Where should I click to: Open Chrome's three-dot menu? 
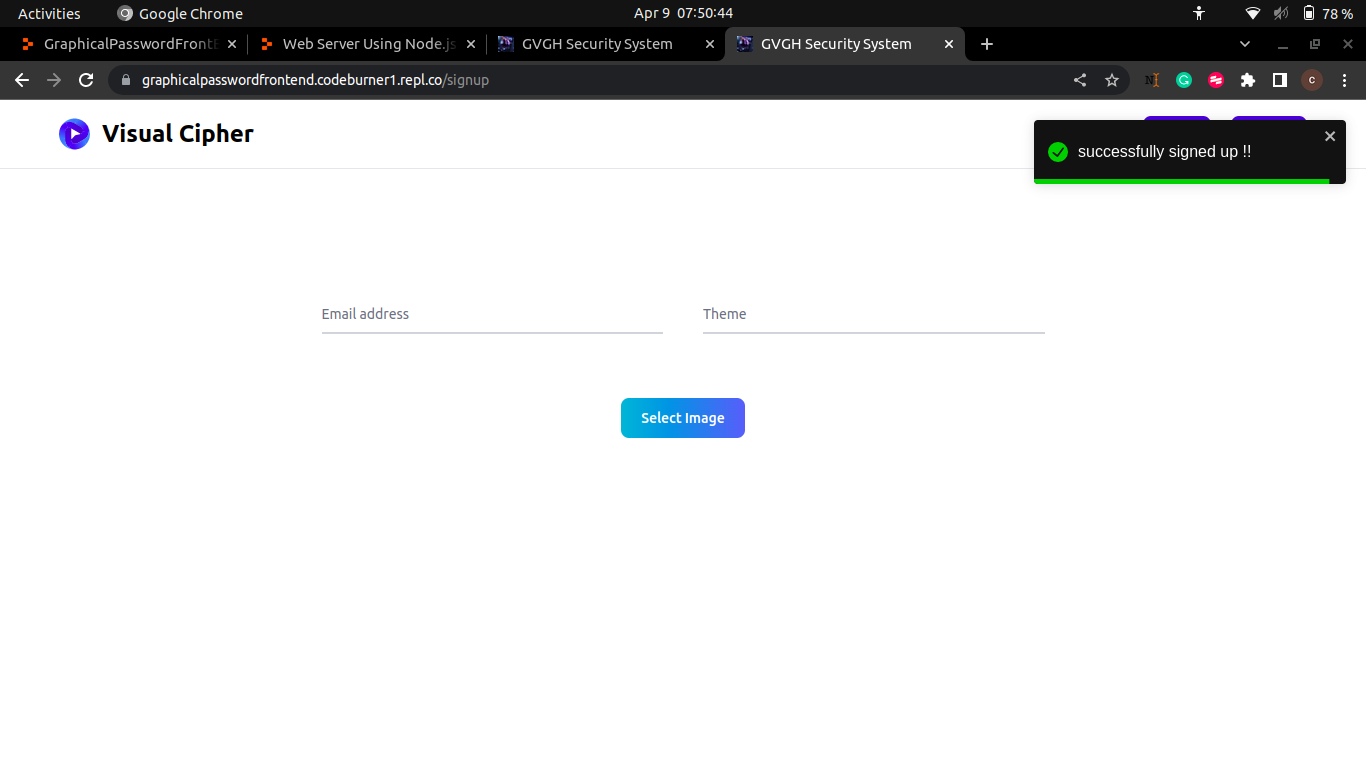[1345, 80]
